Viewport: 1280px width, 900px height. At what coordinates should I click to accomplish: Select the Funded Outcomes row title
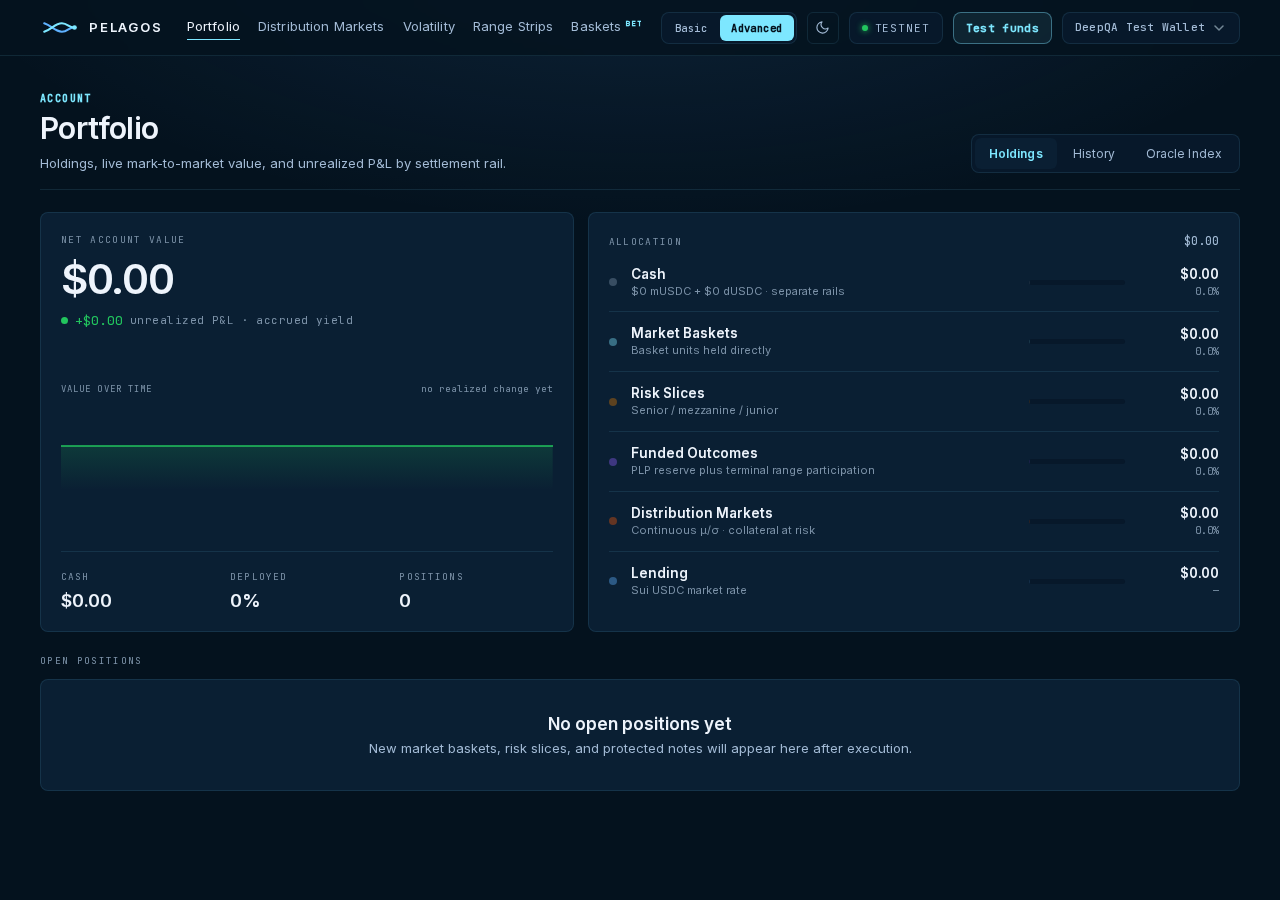(x=694, y=453)
